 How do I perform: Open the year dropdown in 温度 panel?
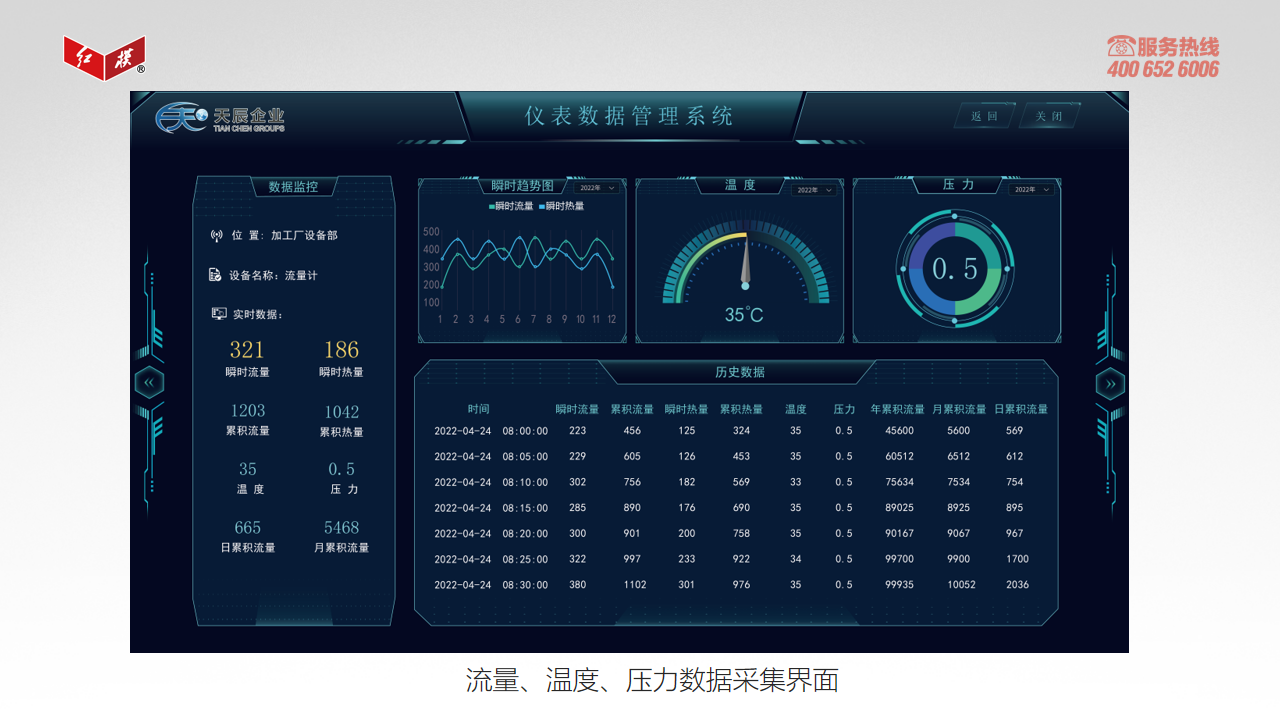coord(814,190)
